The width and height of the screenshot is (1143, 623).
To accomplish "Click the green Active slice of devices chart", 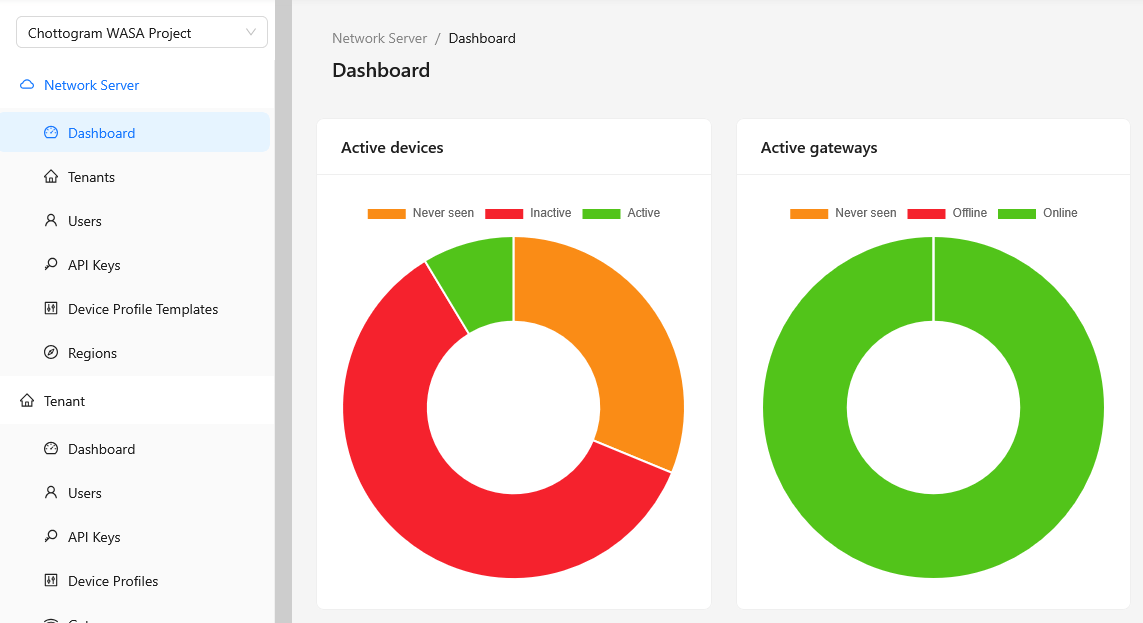I will coord(481,281).
